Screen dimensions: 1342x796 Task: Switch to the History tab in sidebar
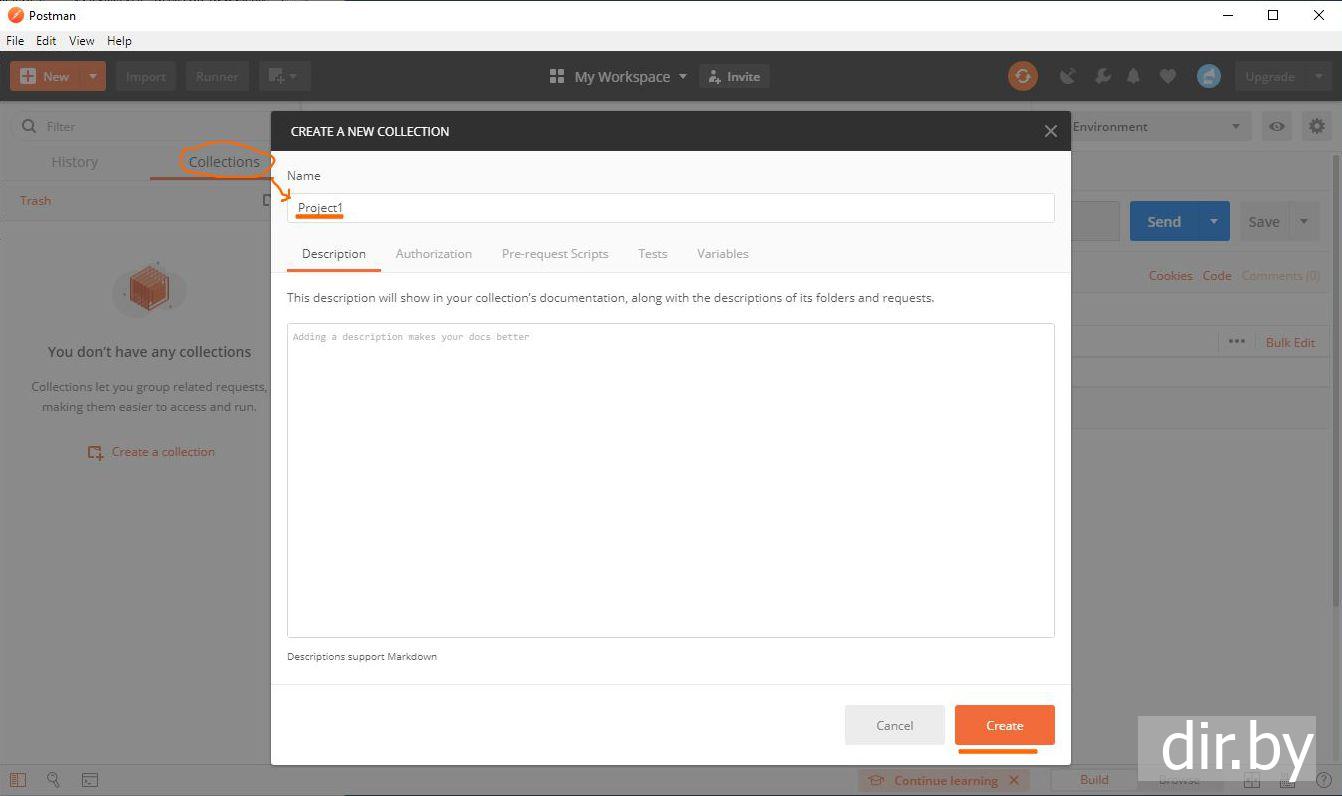(x=75, y=162)
